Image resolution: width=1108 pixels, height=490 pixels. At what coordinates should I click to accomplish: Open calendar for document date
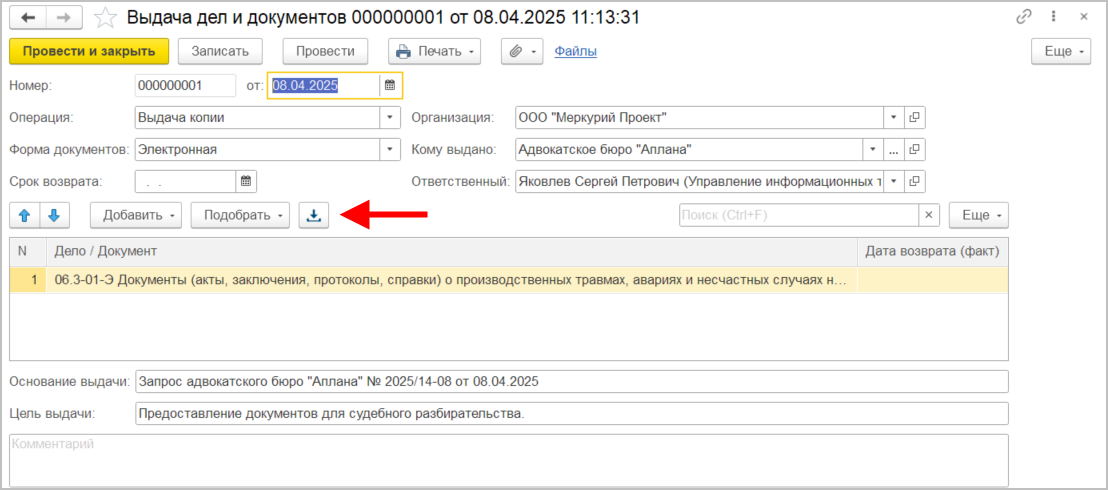tap(390, 86)
